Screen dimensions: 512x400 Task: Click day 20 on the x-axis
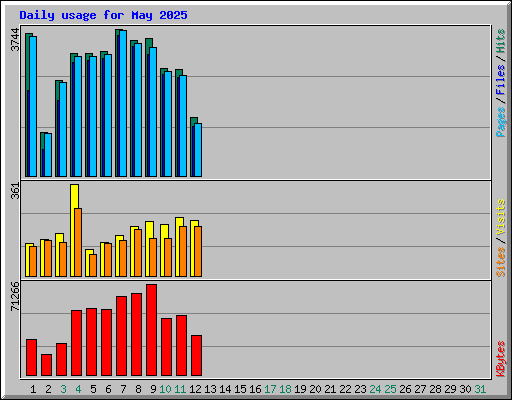pyautogui.click(x=315, y=389)
